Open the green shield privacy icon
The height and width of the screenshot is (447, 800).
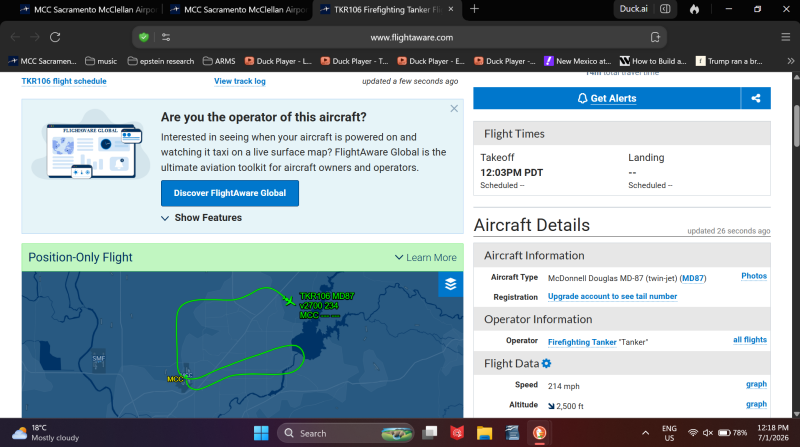144,37
